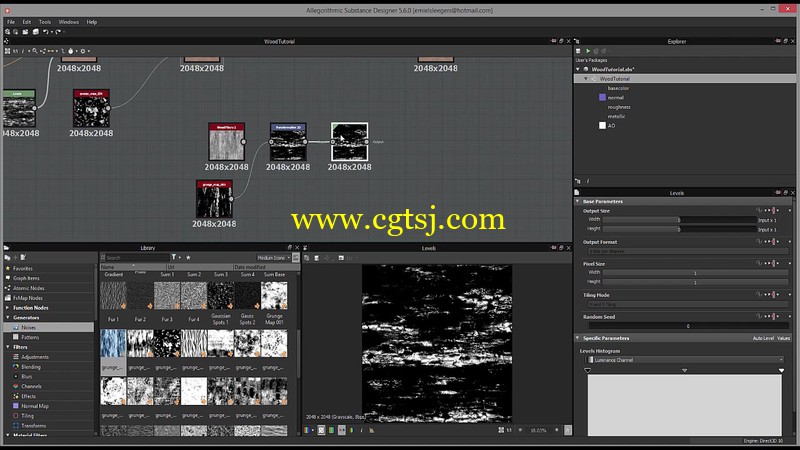Screen dimensions: 800x450
Task: Collapse the WoodTutorial graph in Explorer
Action: pyautogui.click(x=586, y=79)
